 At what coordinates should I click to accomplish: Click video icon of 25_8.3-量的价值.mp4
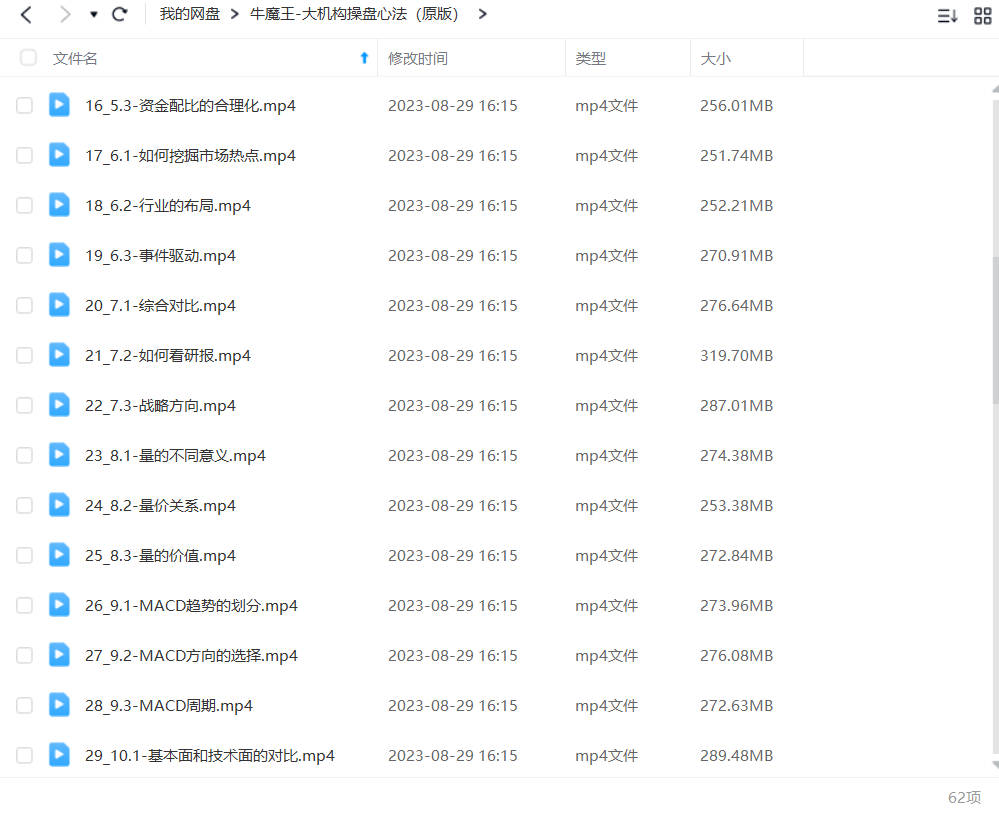59,555
